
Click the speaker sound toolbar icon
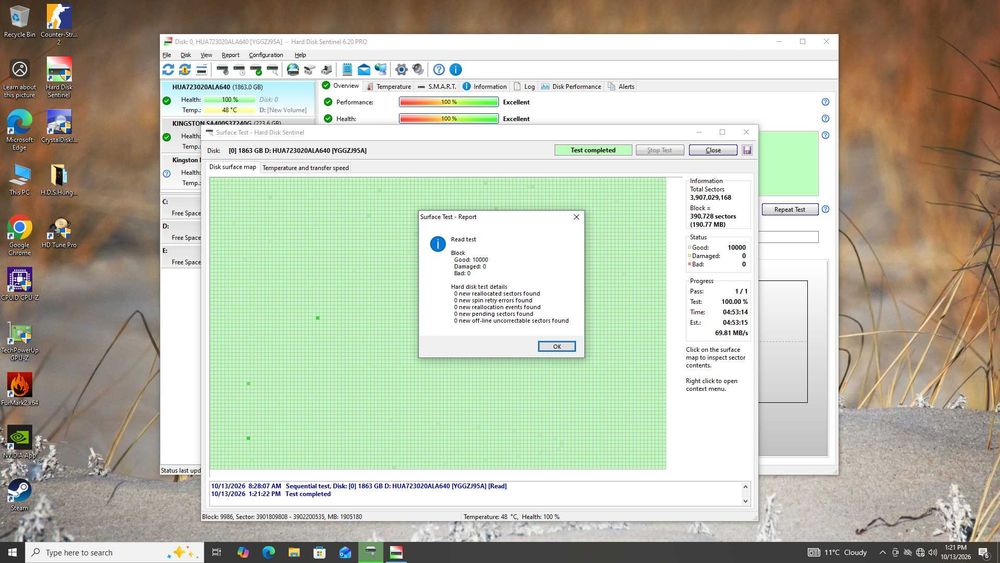point(418,69)
